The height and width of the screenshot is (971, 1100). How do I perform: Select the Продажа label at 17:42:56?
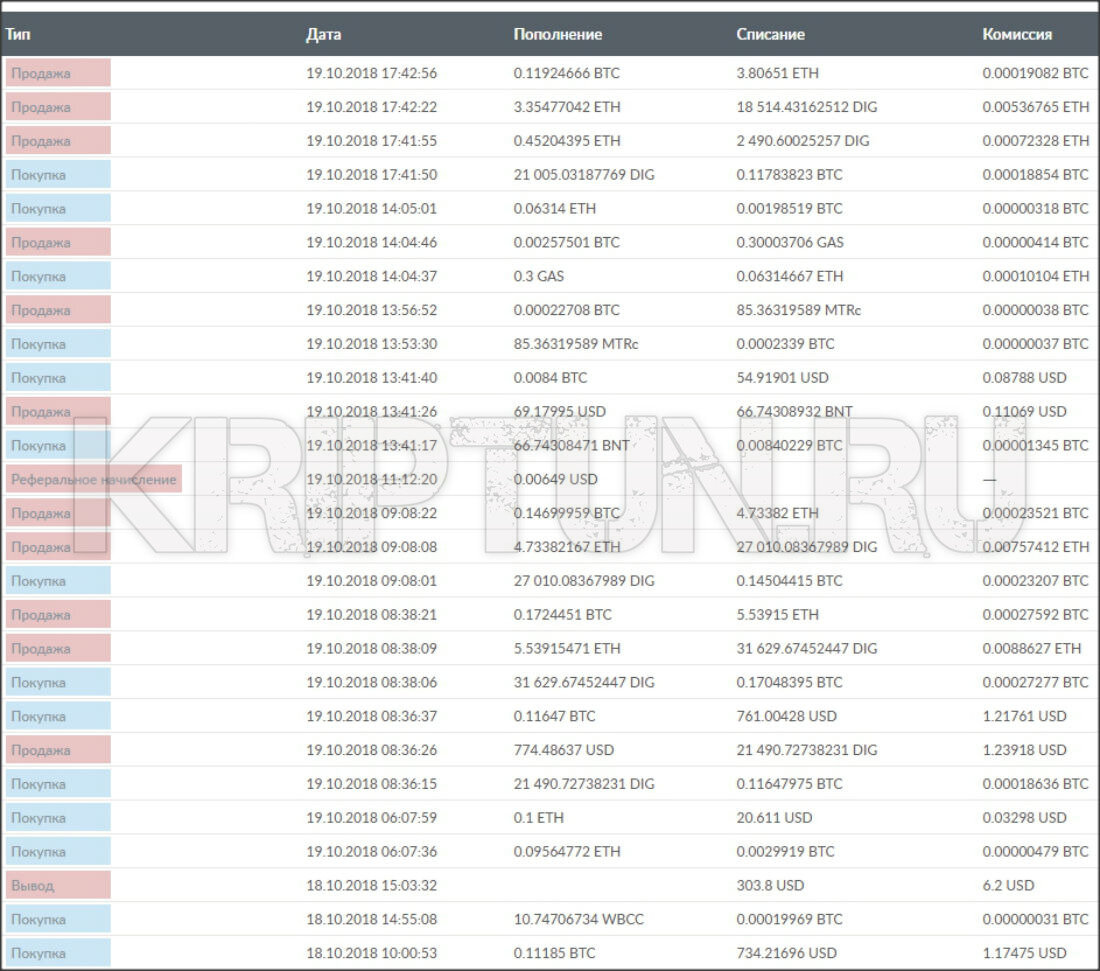click(x=58, y=73)
